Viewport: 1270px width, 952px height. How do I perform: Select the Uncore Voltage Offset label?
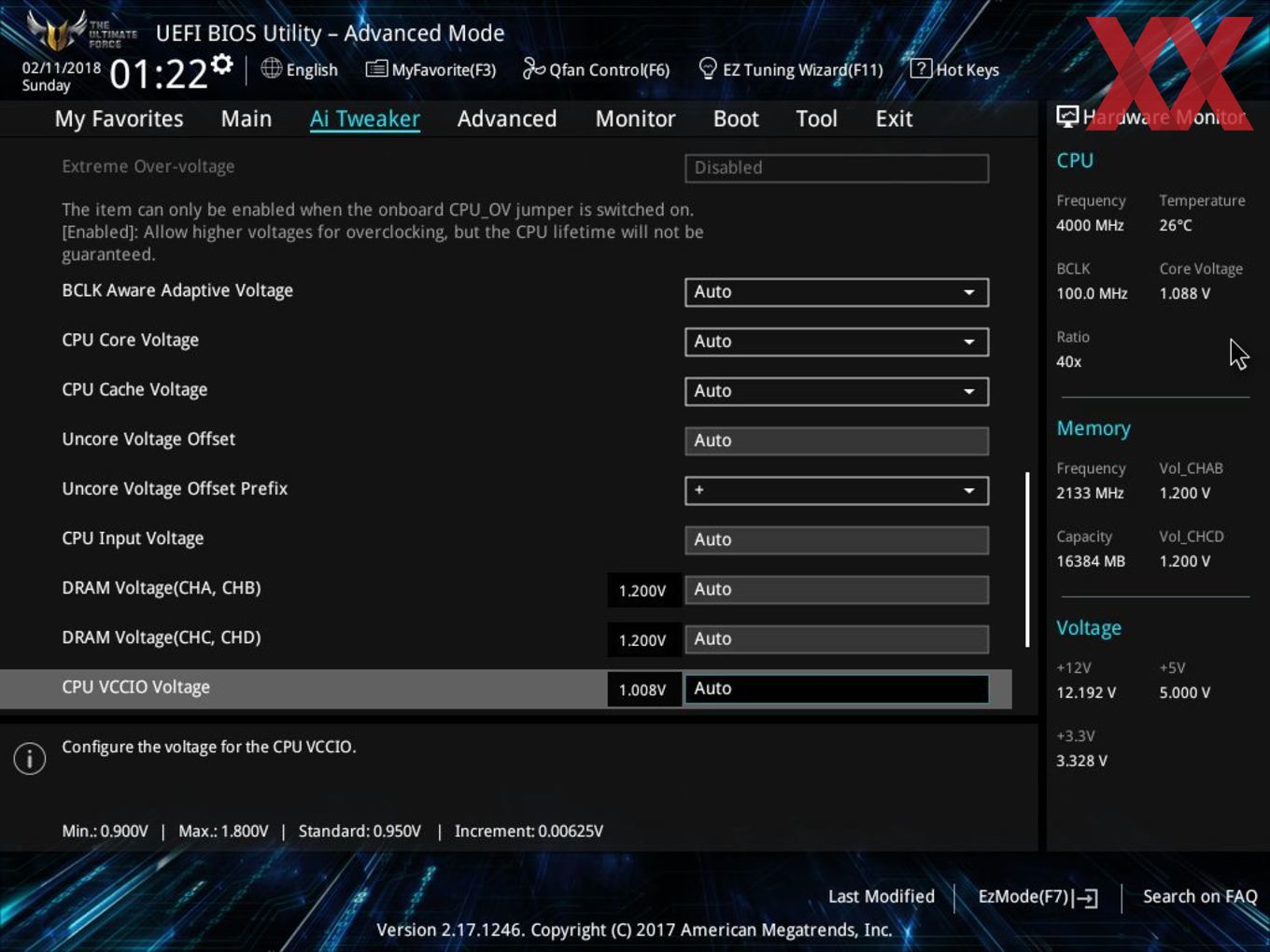point(148,440)
